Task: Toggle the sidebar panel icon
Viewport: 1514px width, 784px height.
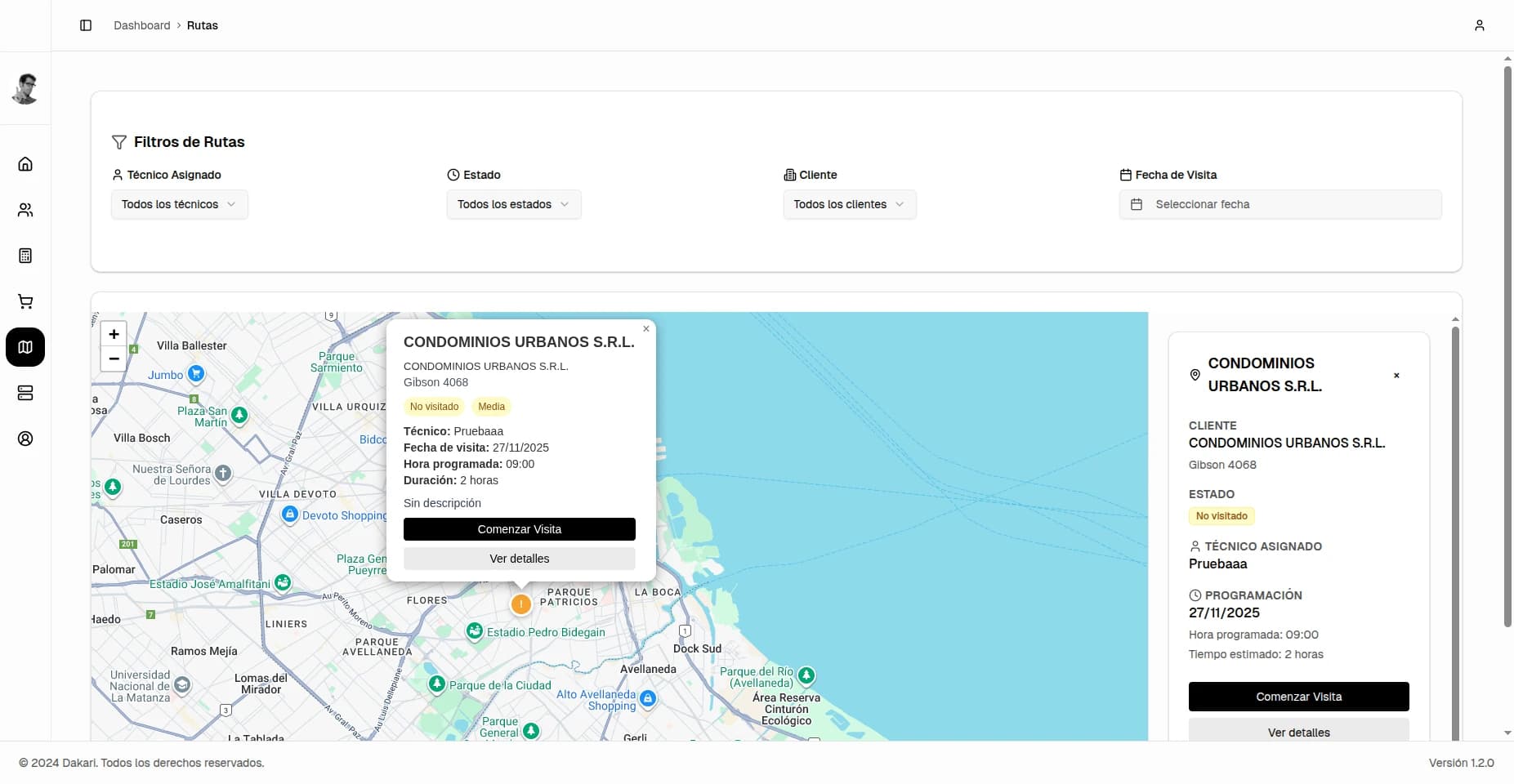Action: pos(86,25)
